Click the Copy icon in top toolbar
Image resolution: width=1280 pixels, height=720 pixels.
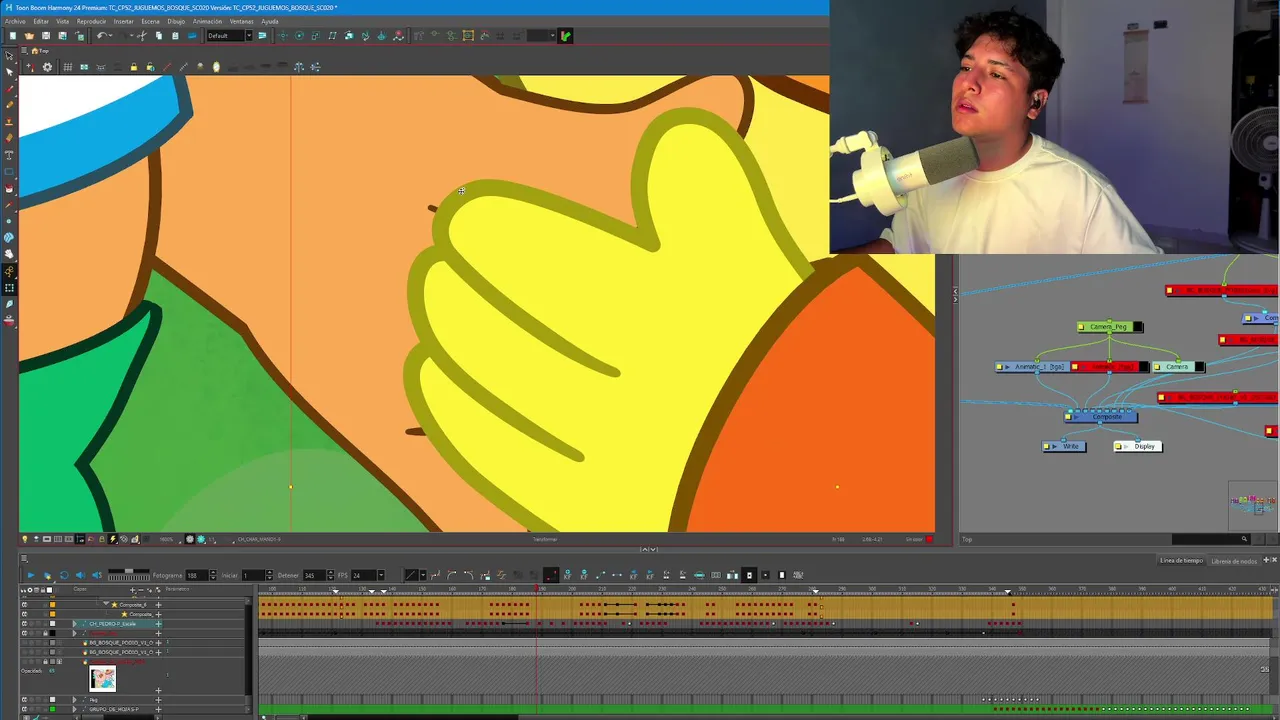tap(159, 36)
